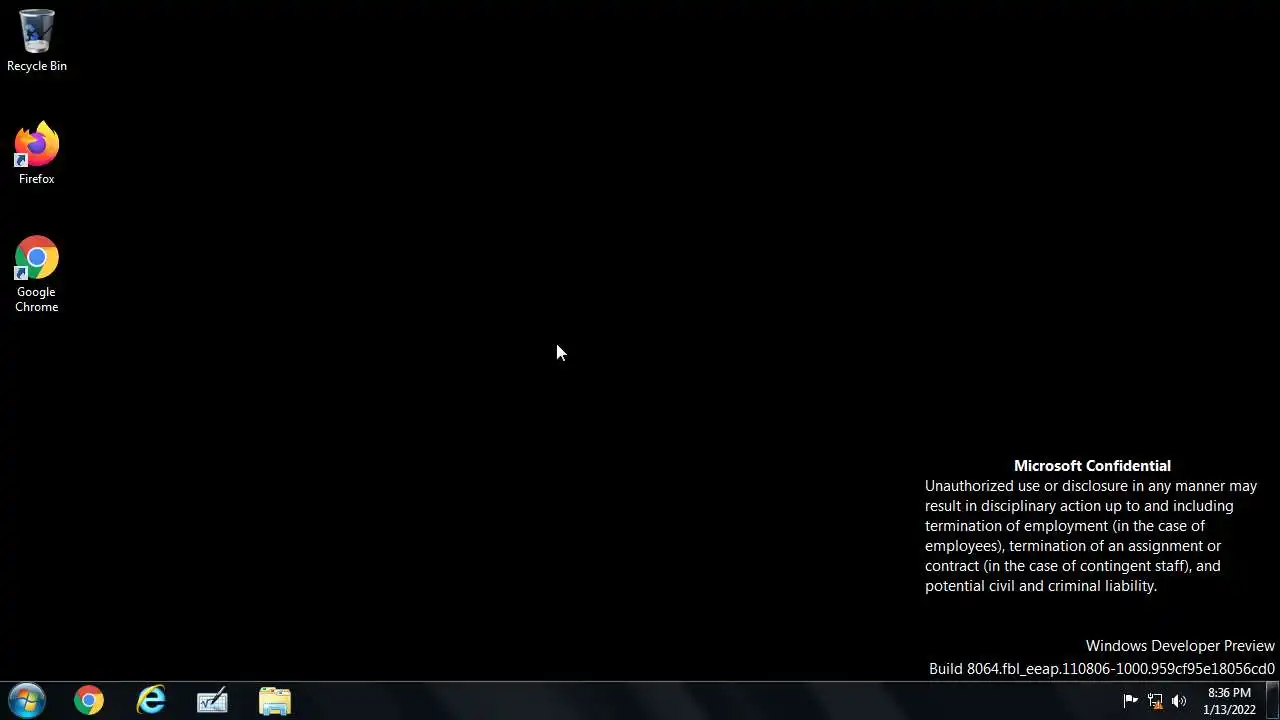Open Windows Explorer folder in taskbar
The image size is (1280, 720).
click(x=275, y=701)
